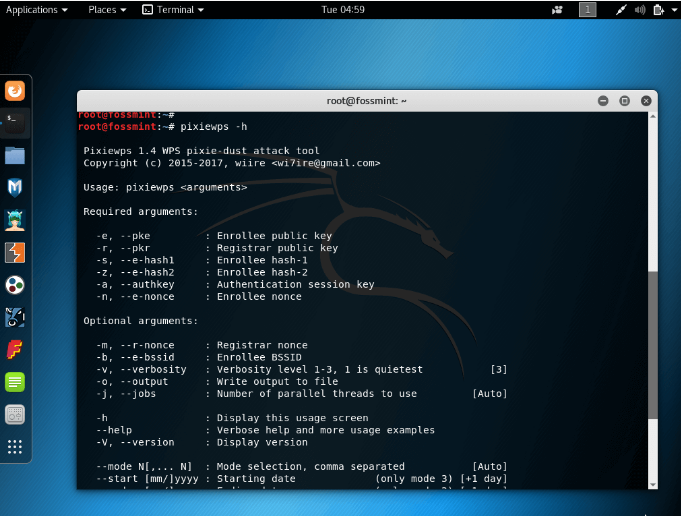Open Firefox from the dock
Screen dimensions: 681x516
pos(15,91)
